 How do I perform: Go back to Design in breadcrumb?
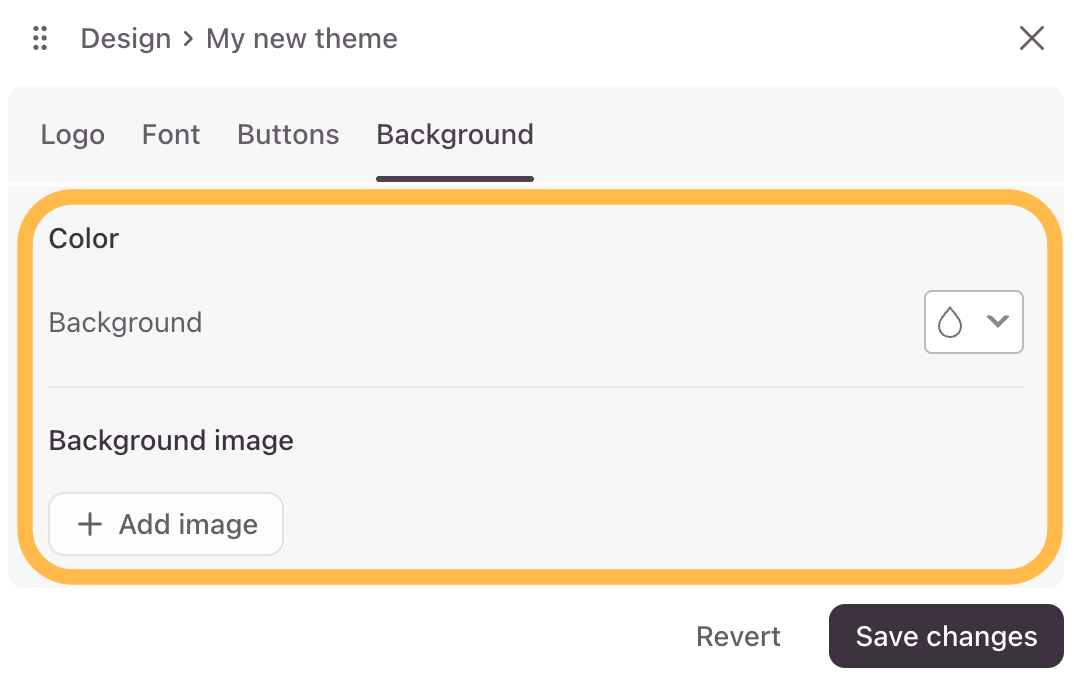click(126, 39)
